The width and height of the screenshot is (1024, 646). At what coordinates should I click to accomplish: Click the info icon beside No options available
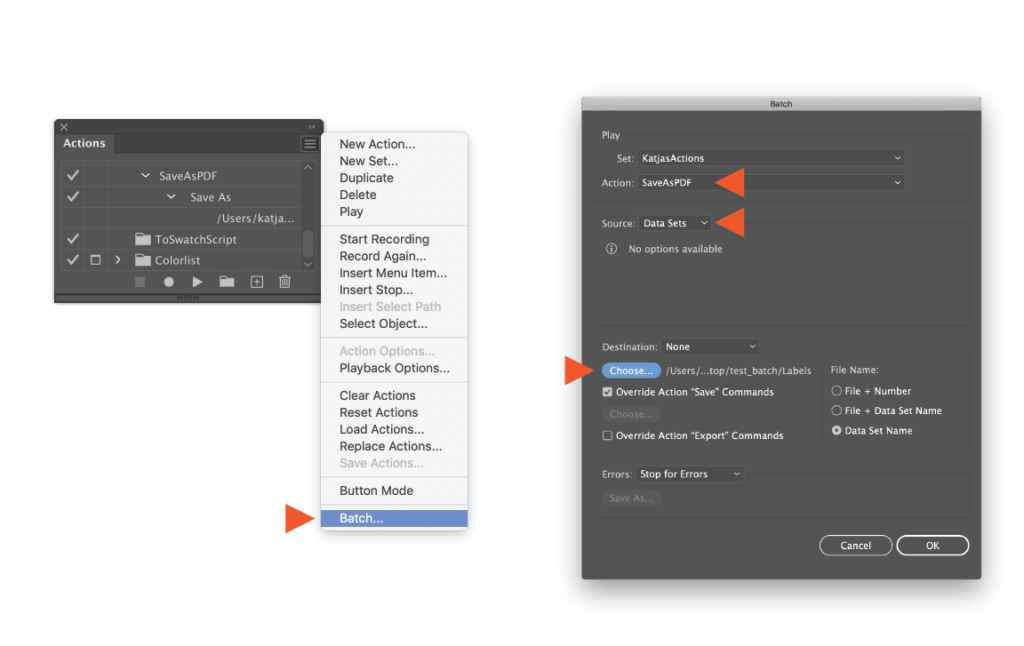tap(611, 249)
